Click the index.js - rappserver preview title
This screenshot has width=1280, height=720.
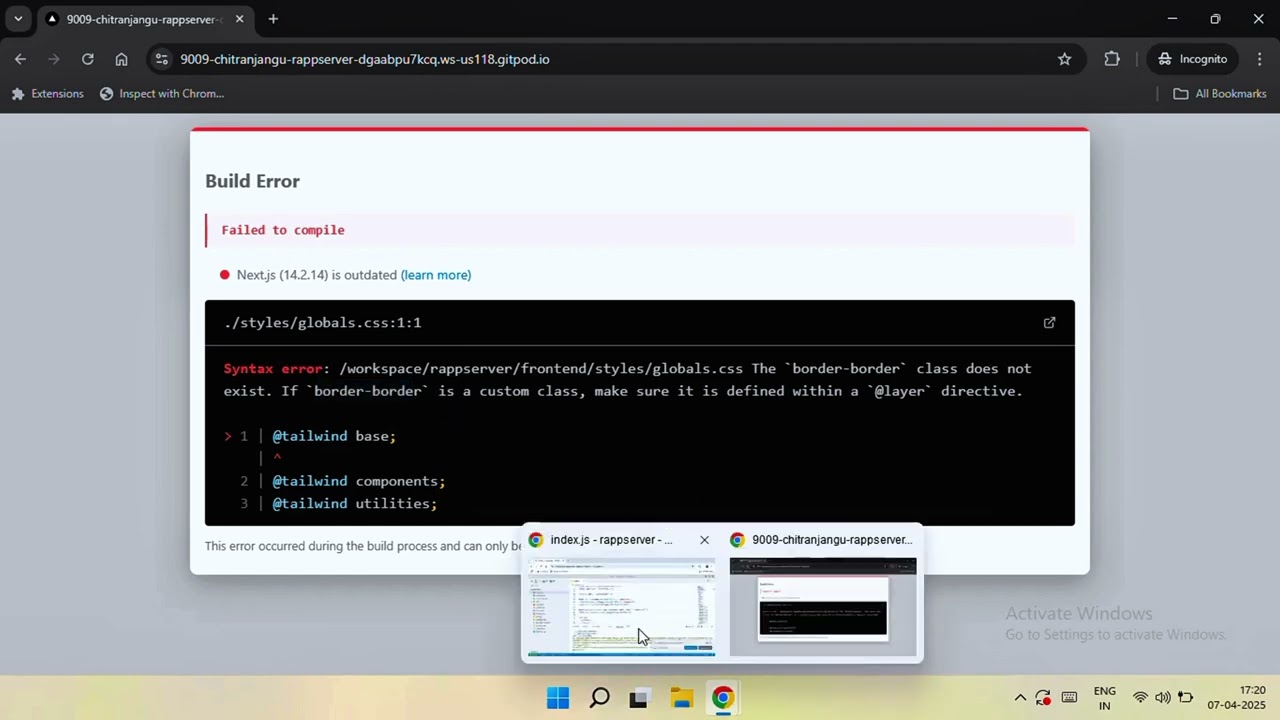pyautogui.click(x=611, y=540)
